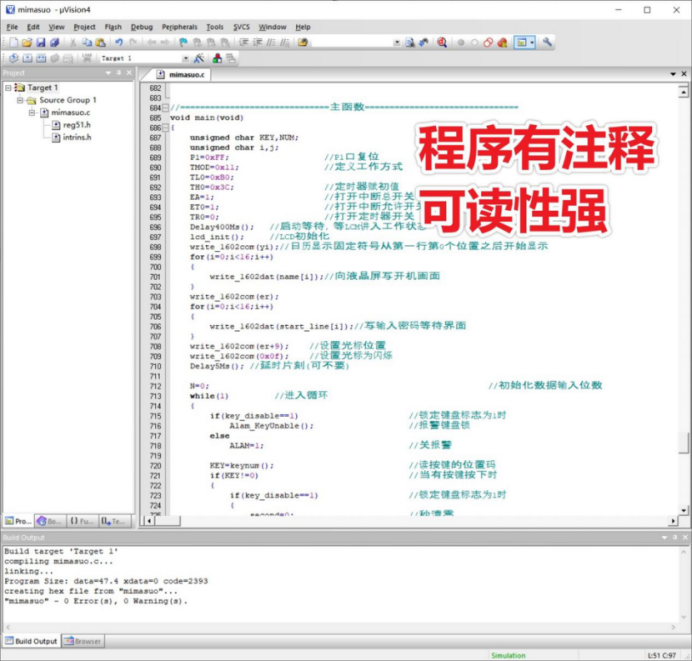Save the current file
The image size is (692, 661).
pos(41,42)
